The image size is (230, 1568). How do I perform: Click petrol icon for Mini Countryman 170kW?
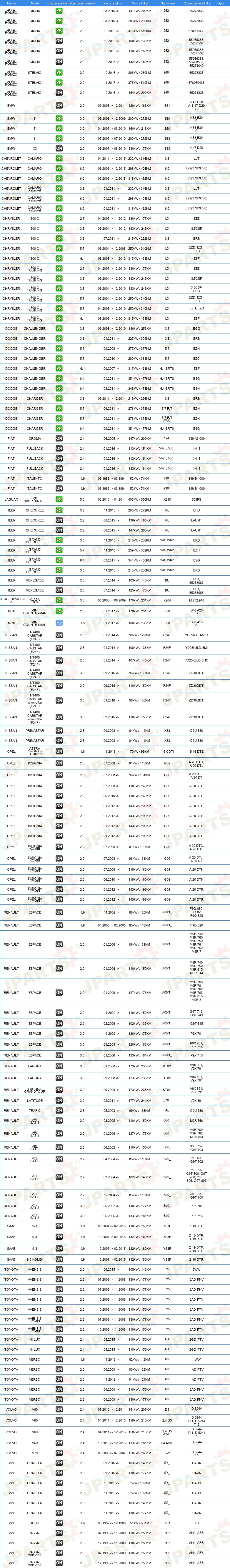point(59,612)
